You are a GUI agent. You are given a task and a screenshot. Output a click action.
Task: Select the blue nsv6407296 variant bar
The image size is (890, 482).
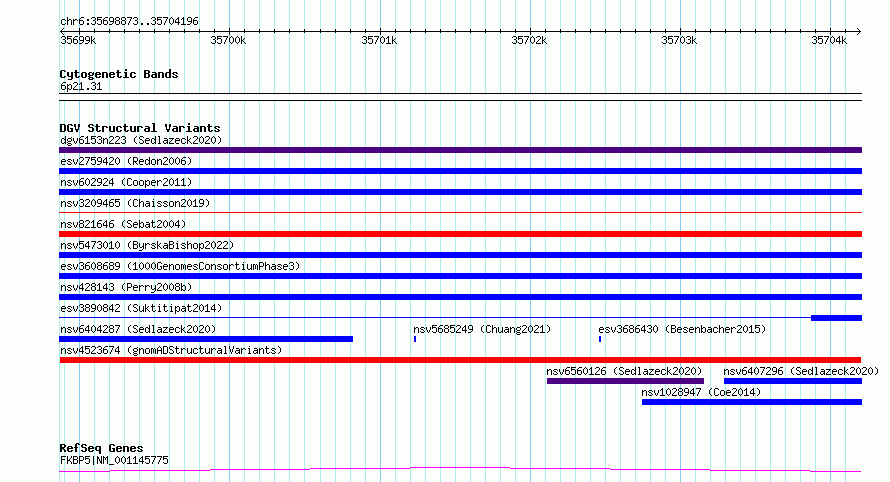(793, 381)
